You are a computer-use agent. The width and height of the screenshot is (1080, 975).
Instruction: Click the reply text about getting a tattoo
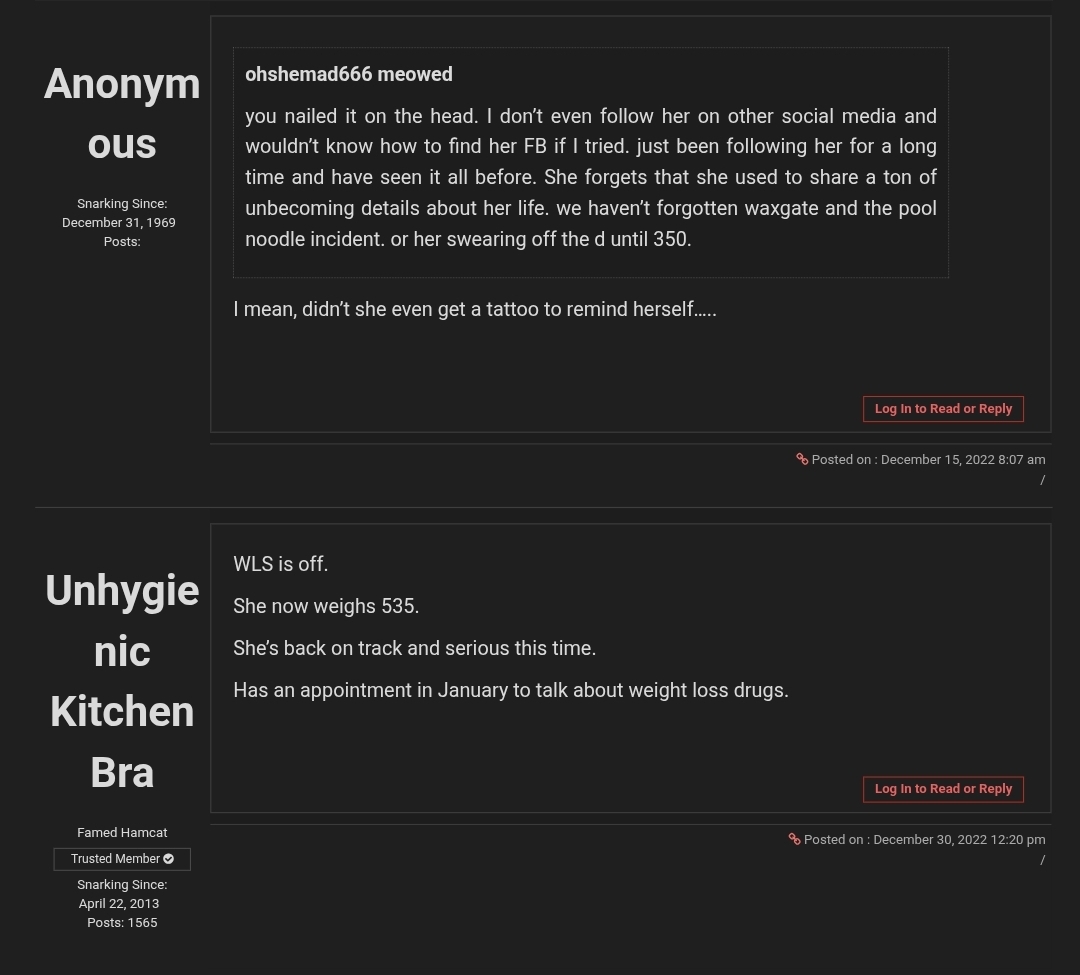tap(475, 309)
